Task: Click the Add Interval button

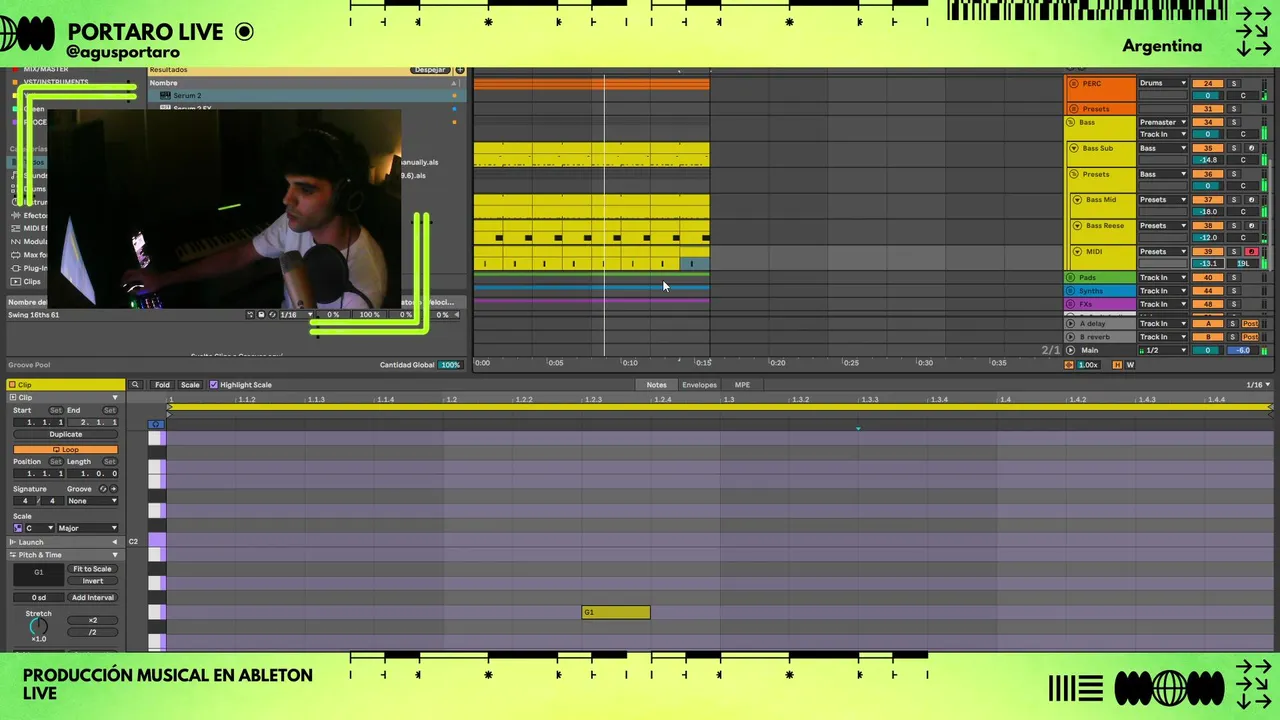Action: [92, 598]
